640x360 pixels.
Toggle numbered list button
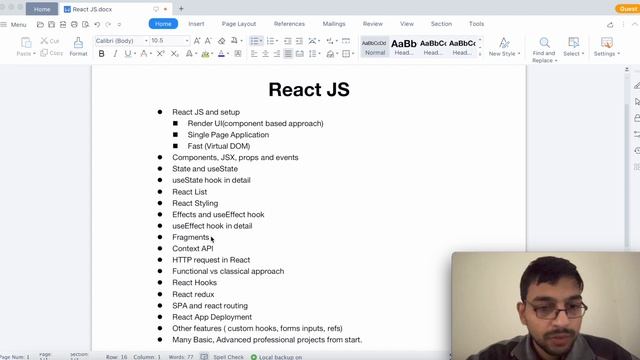270,41
